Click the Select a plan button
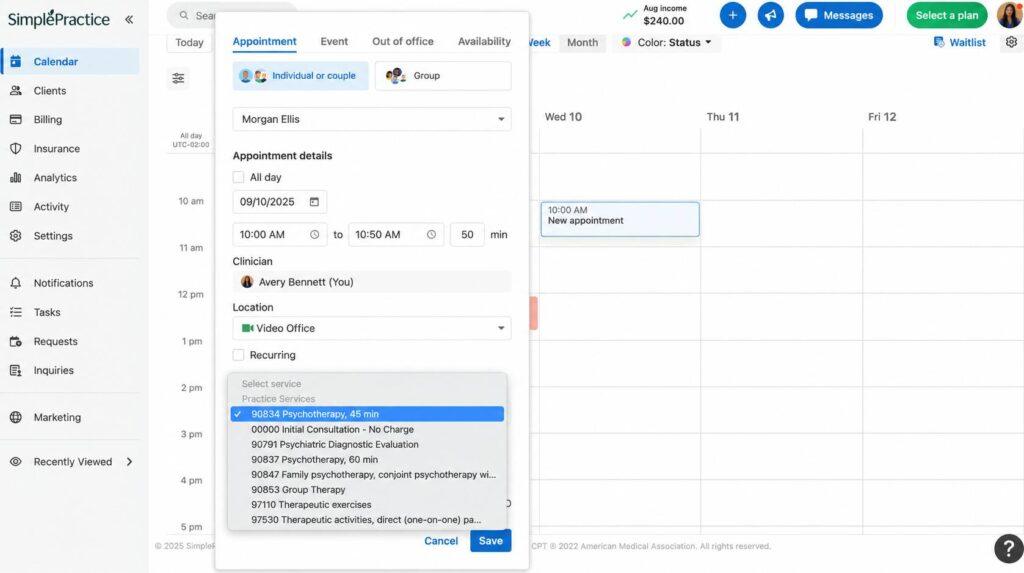The width and height of the screenshot is (1024, 573). pos(947,15)
